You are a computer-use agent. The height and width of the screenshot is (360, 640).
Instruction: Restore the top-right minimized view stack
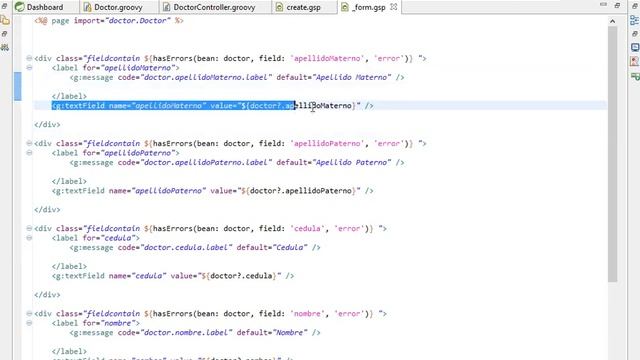pos(635,6)
